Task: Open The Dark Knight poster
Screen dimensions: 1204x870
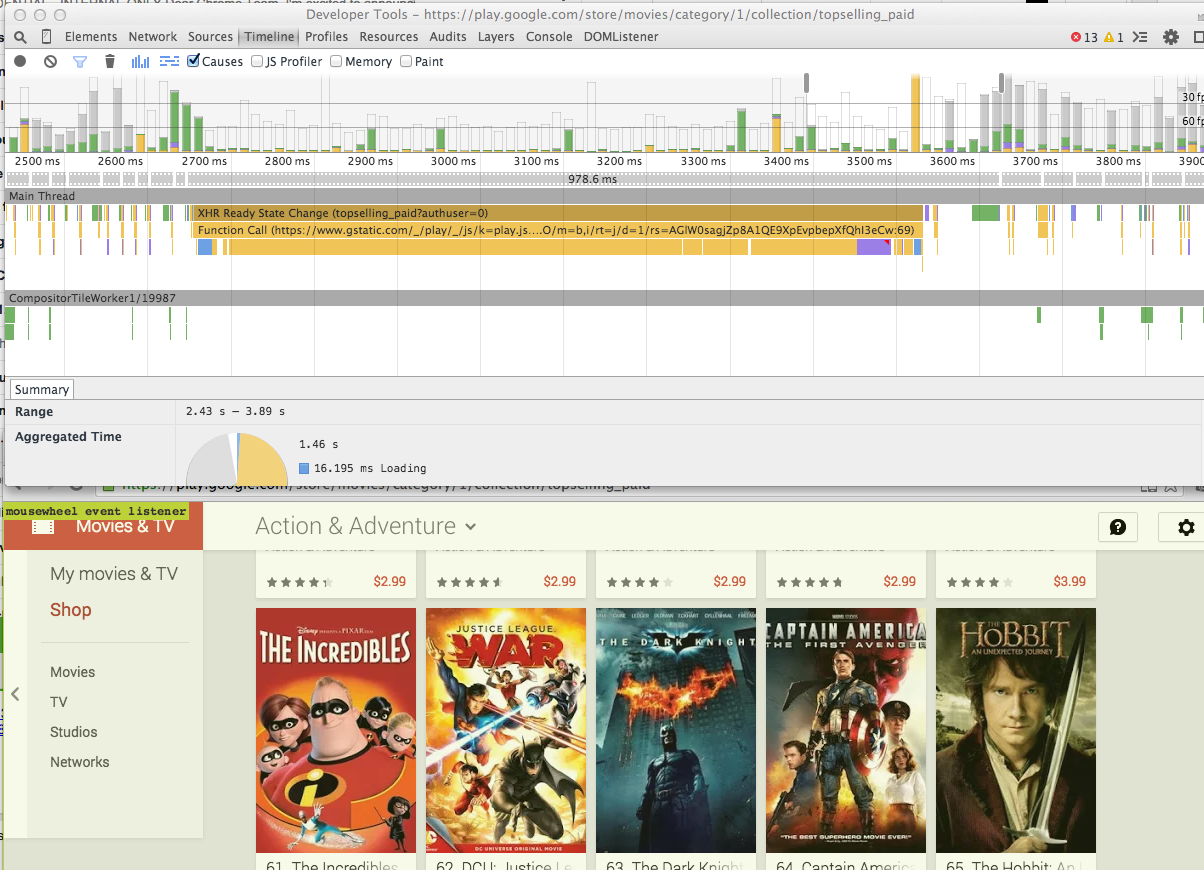Action: pyautogui.click(x=676, y=730)
